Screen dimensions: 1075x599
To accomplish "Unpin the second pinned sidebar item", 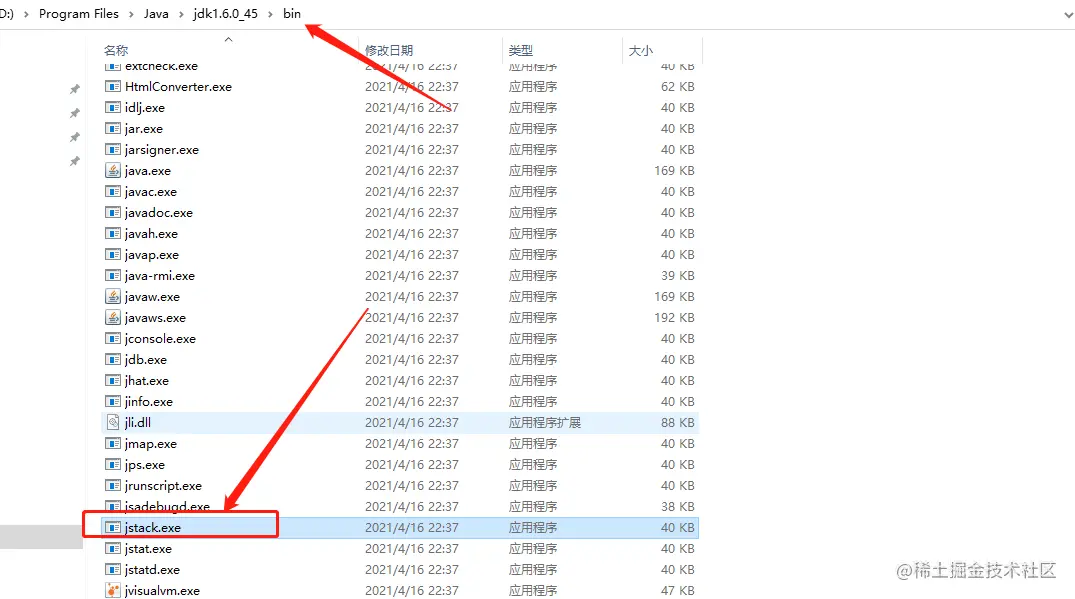I will [x=74, y=113].
